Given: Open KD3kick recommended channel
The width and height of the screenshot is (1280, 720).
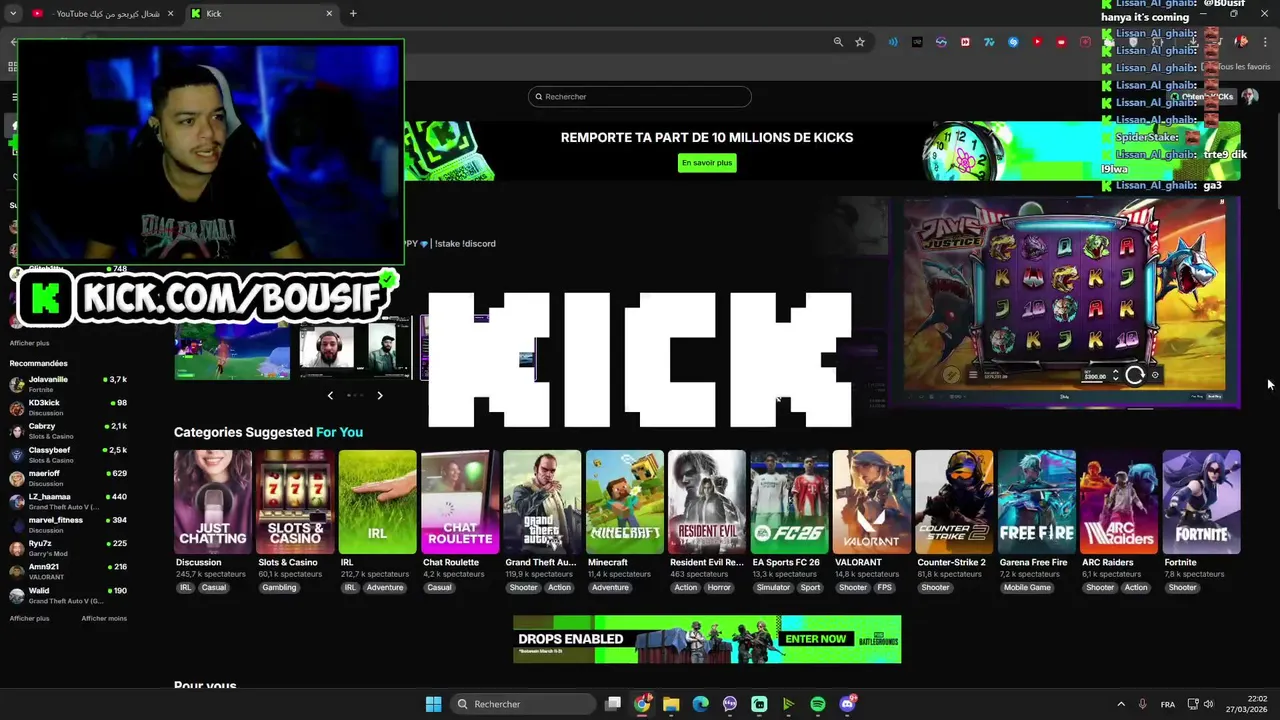Looking at the screenshot, I should pos(68,407).
